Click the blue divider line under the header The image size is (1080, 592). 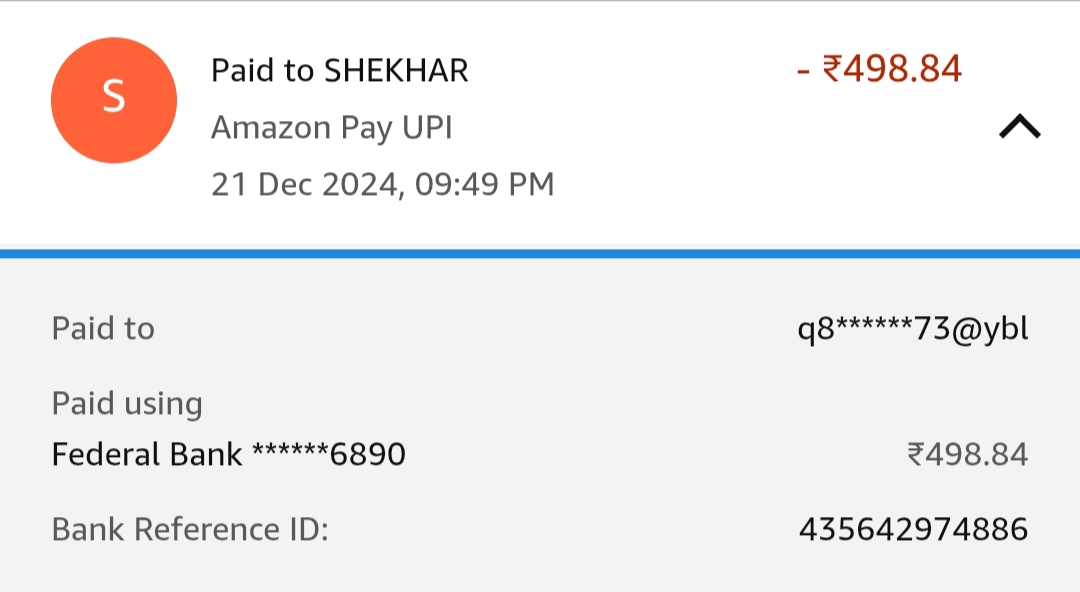[540, 254]
